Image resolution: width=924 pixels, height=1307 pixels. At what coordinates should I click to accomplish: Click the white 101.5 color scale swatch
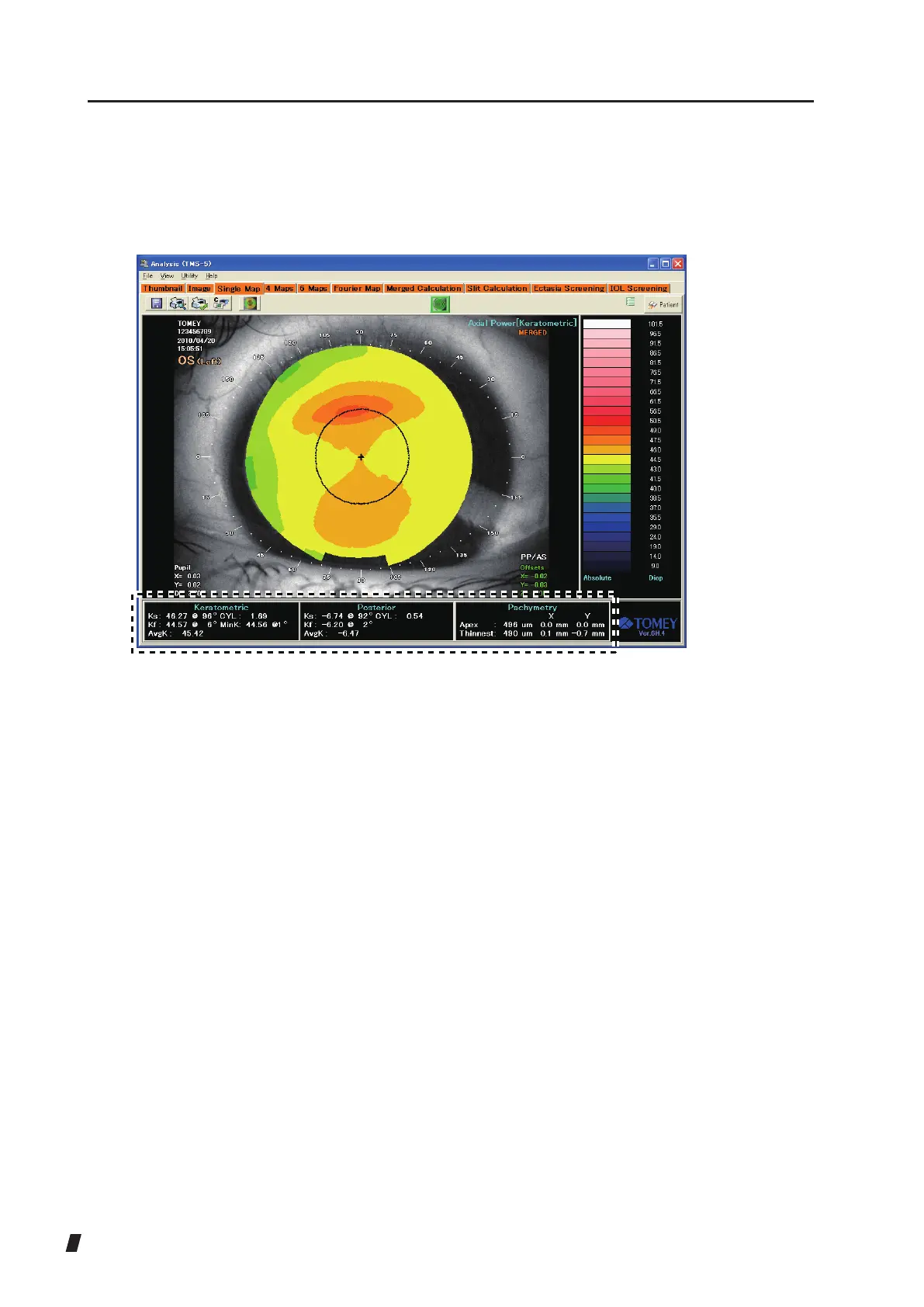click(607, 324)
